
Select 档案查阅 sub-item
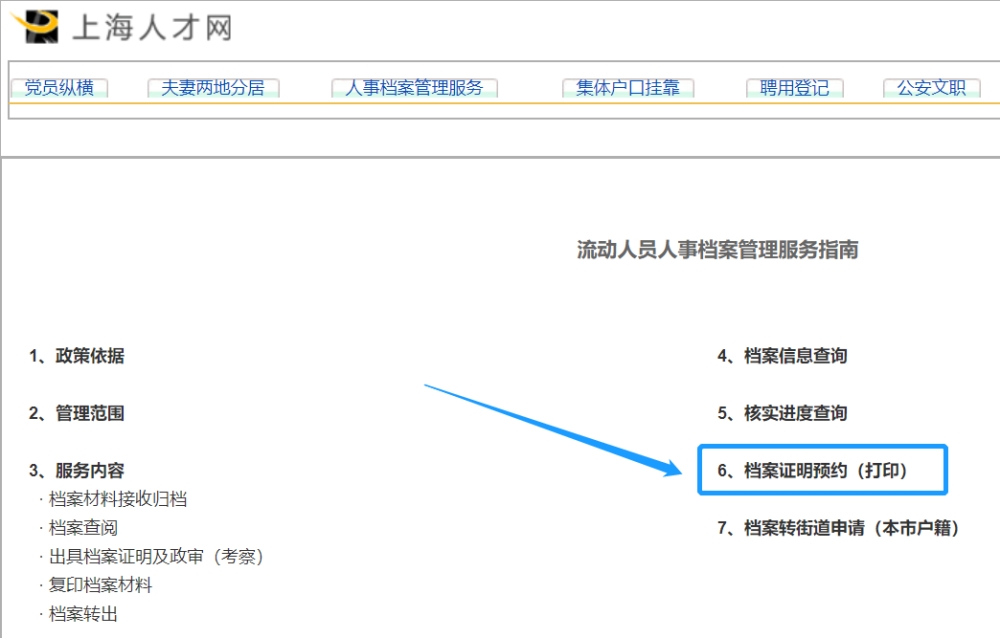tap(84, 528)
